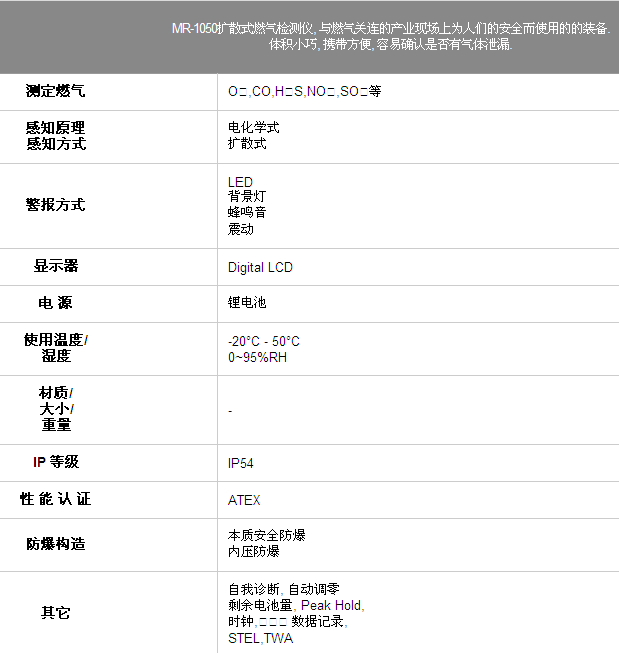Select the '扩散式' value

tap(247, 144)
